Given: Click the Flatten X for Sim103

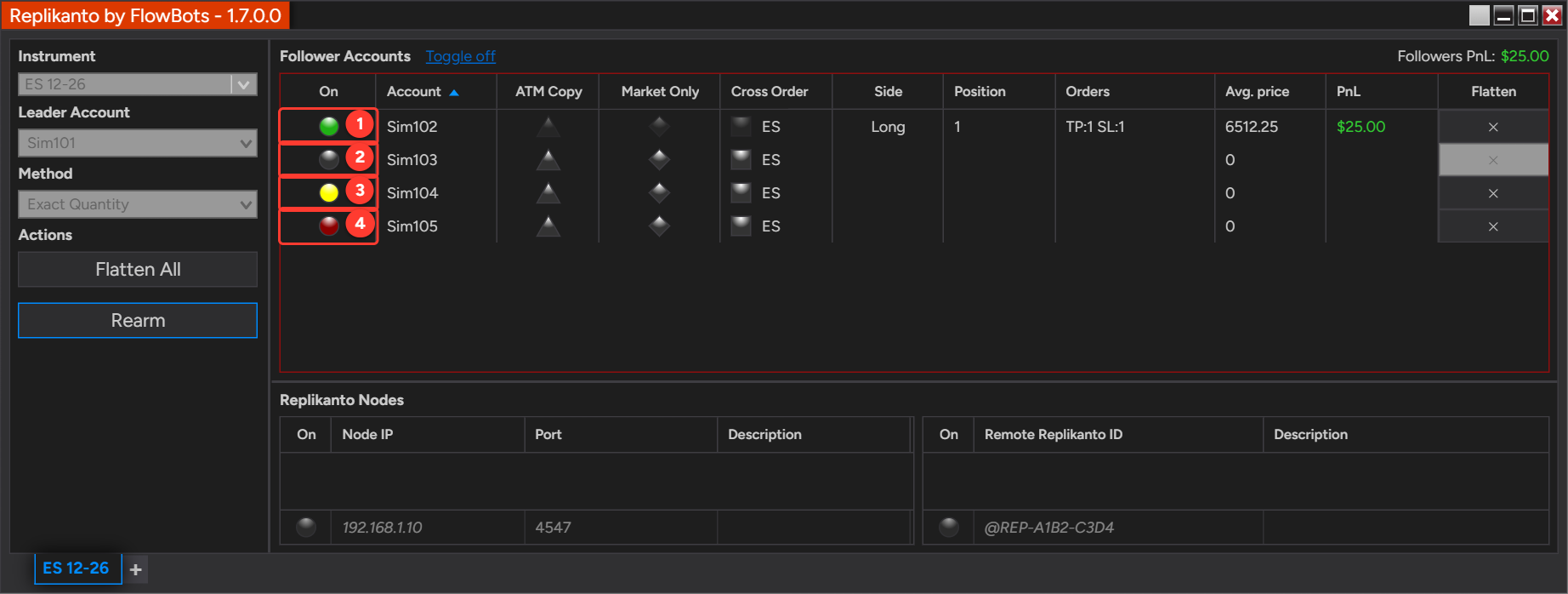Looking at the screenshot, I should (x=1493, y=160).
